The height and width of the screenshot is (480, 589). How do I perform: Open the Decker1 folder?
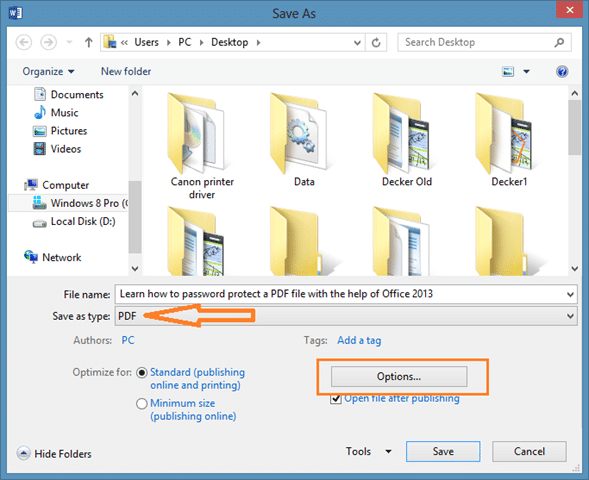tap(509, 140)
